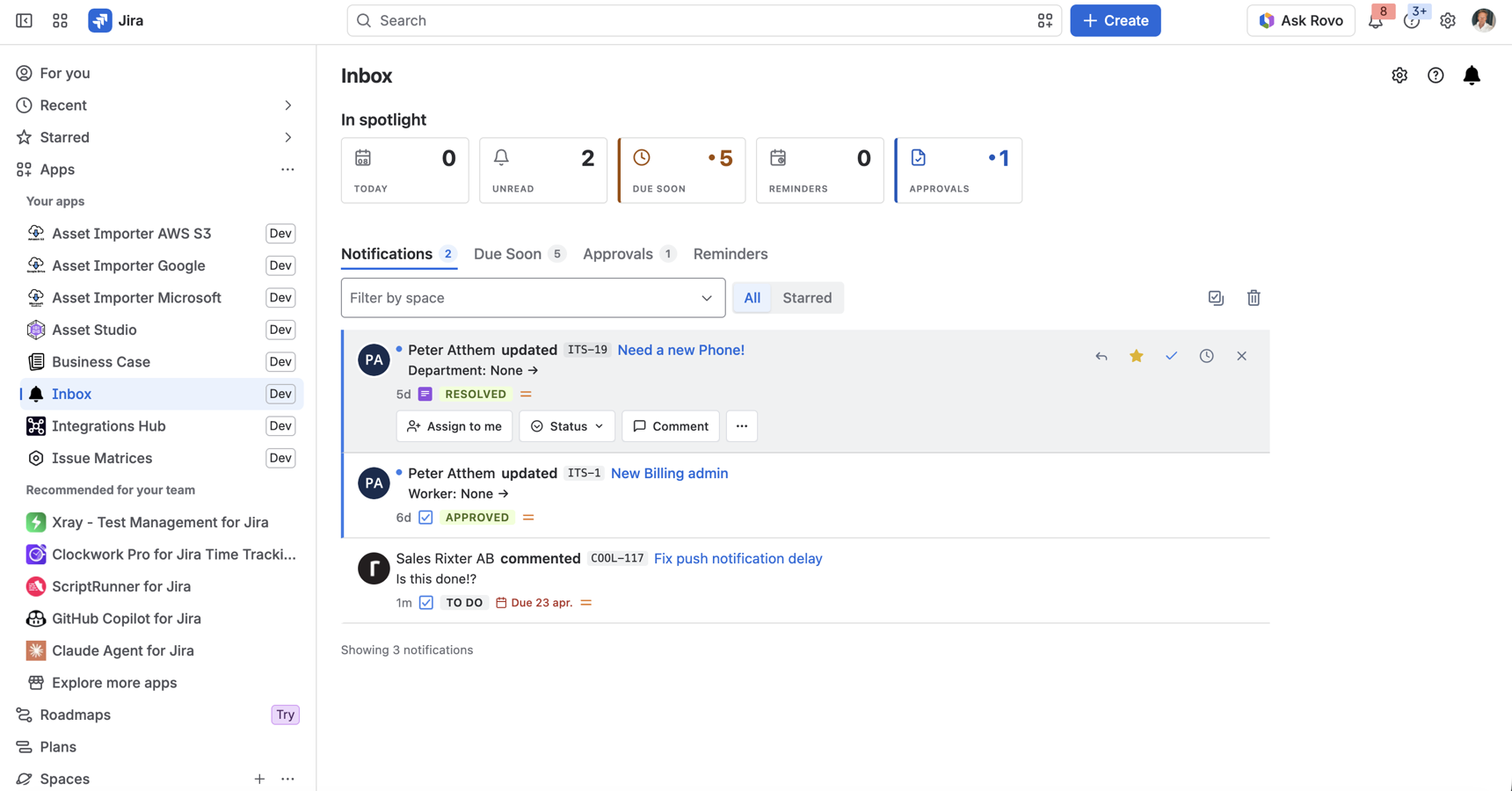Open Xray - Test Management for Jira

click(x=162, y=522)
